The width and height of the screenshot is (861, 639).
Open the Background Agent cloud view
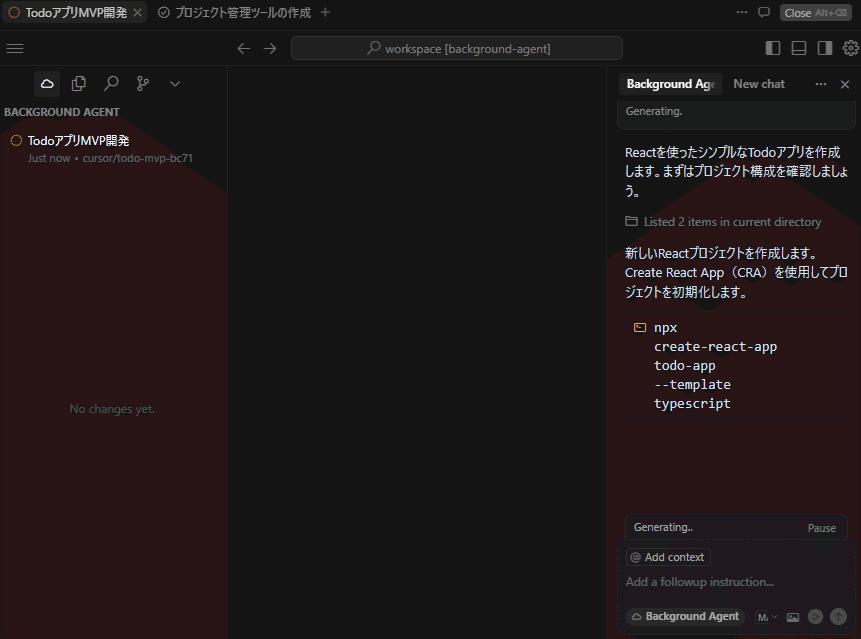pyautogui.click(x=47, y=84)
